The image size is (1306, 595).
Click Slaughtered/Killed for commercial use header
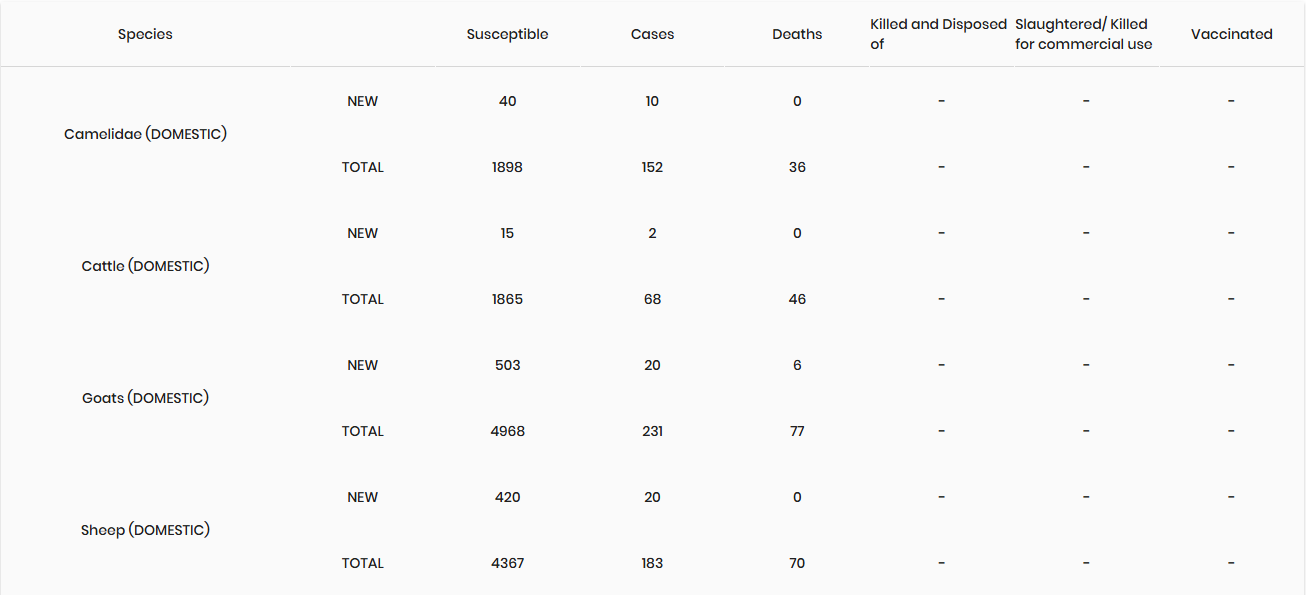(x=1083, y=34)
